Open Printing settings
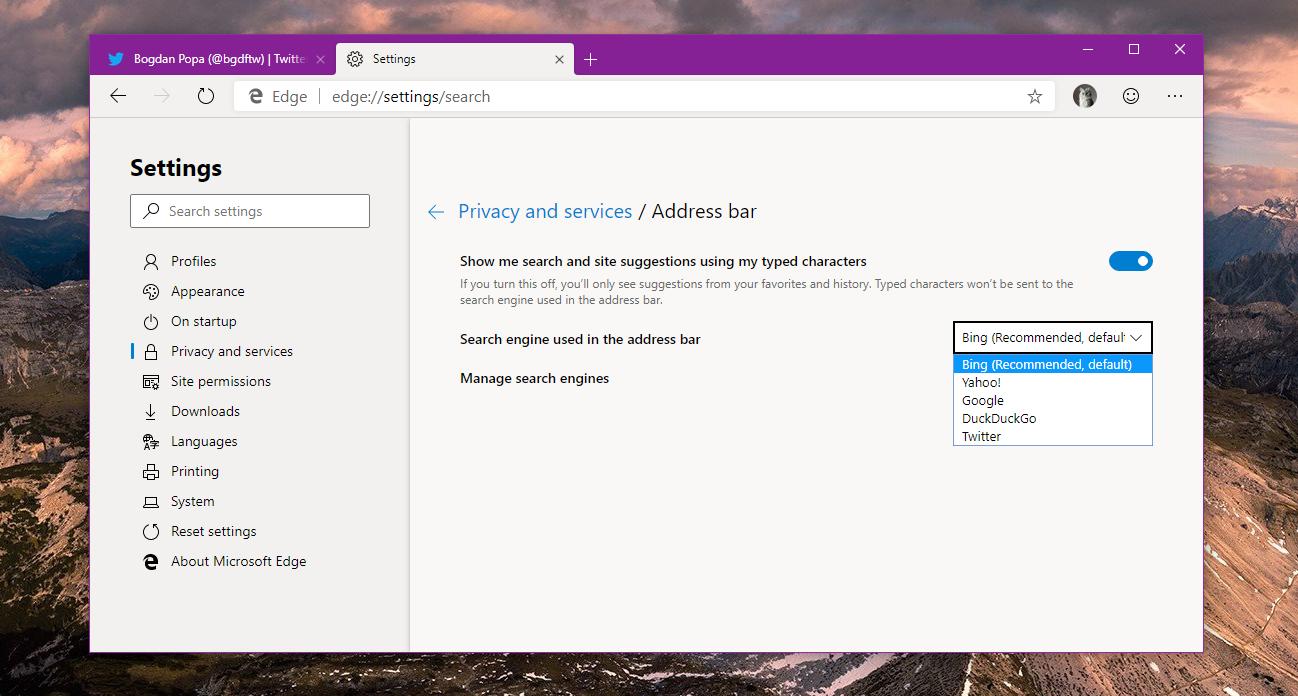 click(195, 471)
